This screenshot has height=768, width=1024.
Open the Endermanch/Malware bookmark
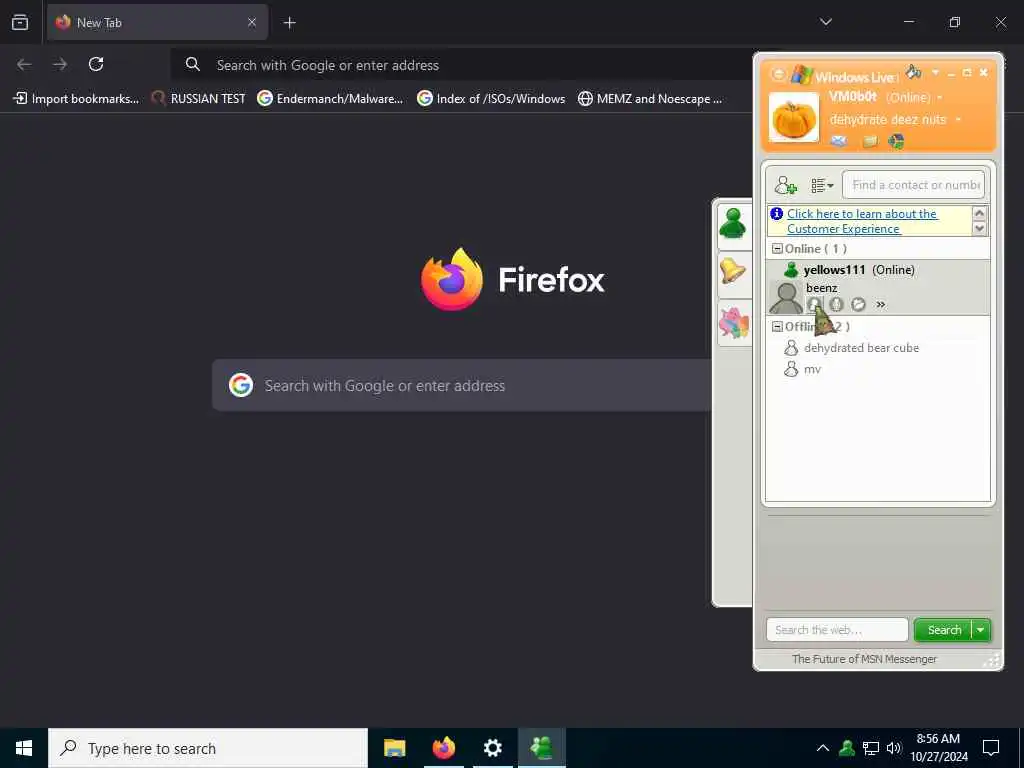click(x=330, y=99)
